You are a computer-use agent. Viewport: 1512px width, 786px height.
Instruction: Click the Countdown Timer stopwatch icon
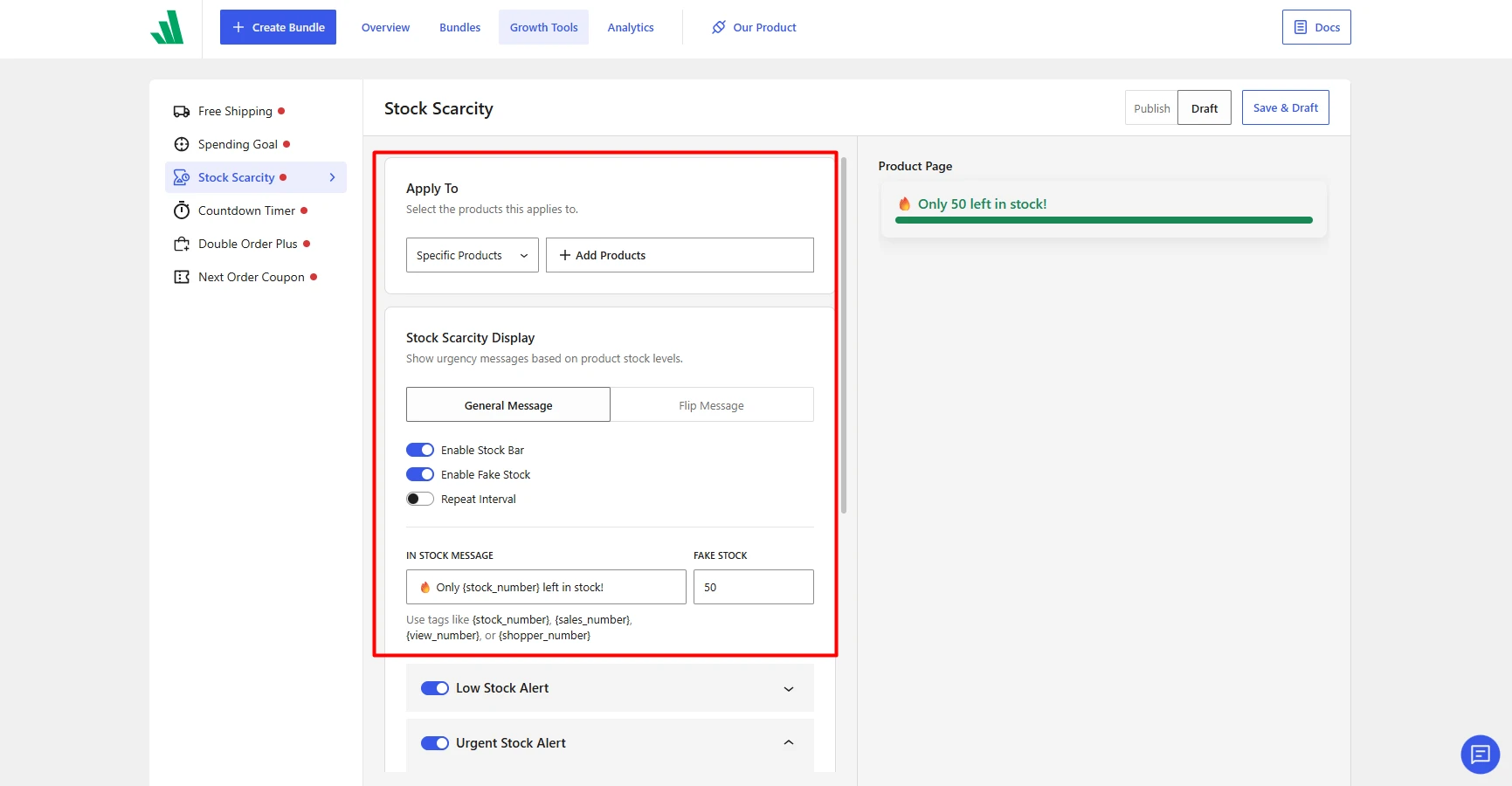pos(182,210)
